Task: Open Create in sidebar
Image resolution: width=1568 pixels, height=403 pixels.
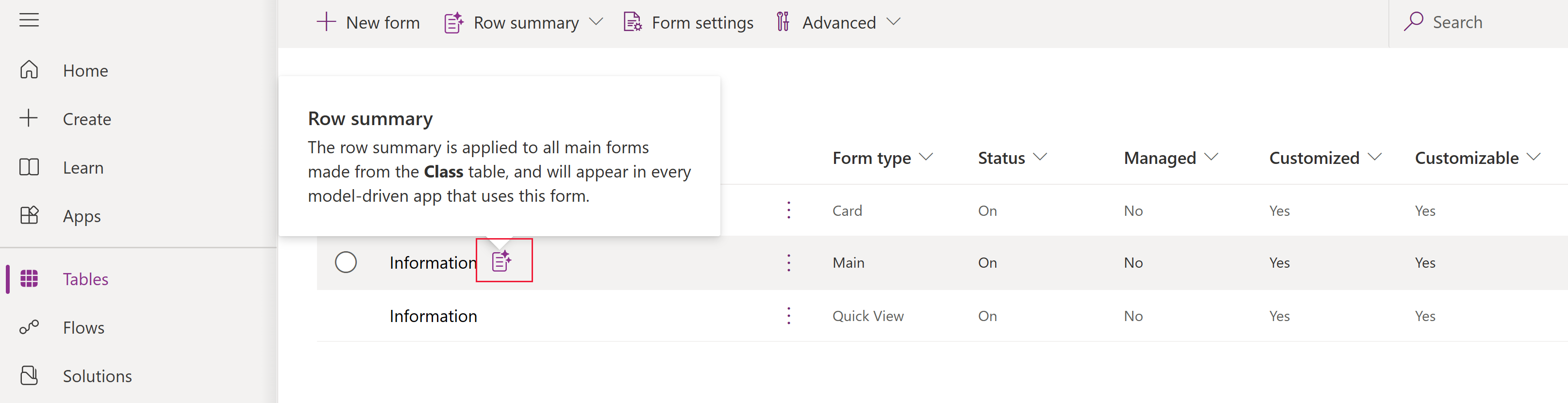Action: tap(87, 119)
